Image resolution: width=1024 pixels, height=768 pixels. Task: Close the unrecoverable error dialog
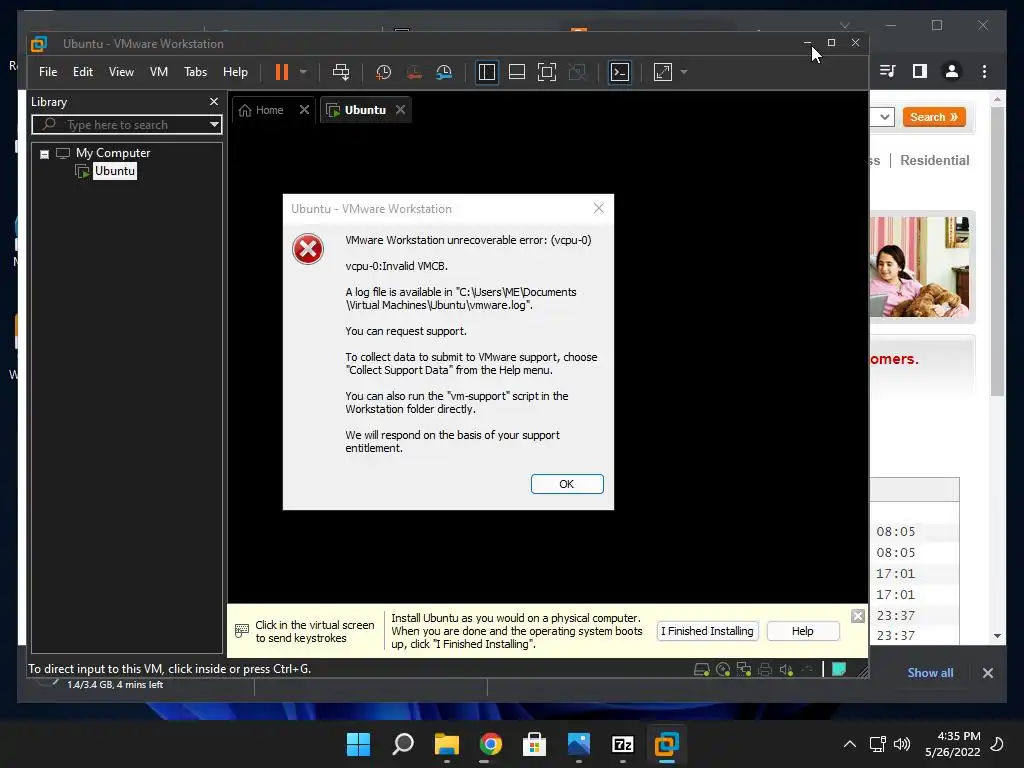tap(599, 208)
